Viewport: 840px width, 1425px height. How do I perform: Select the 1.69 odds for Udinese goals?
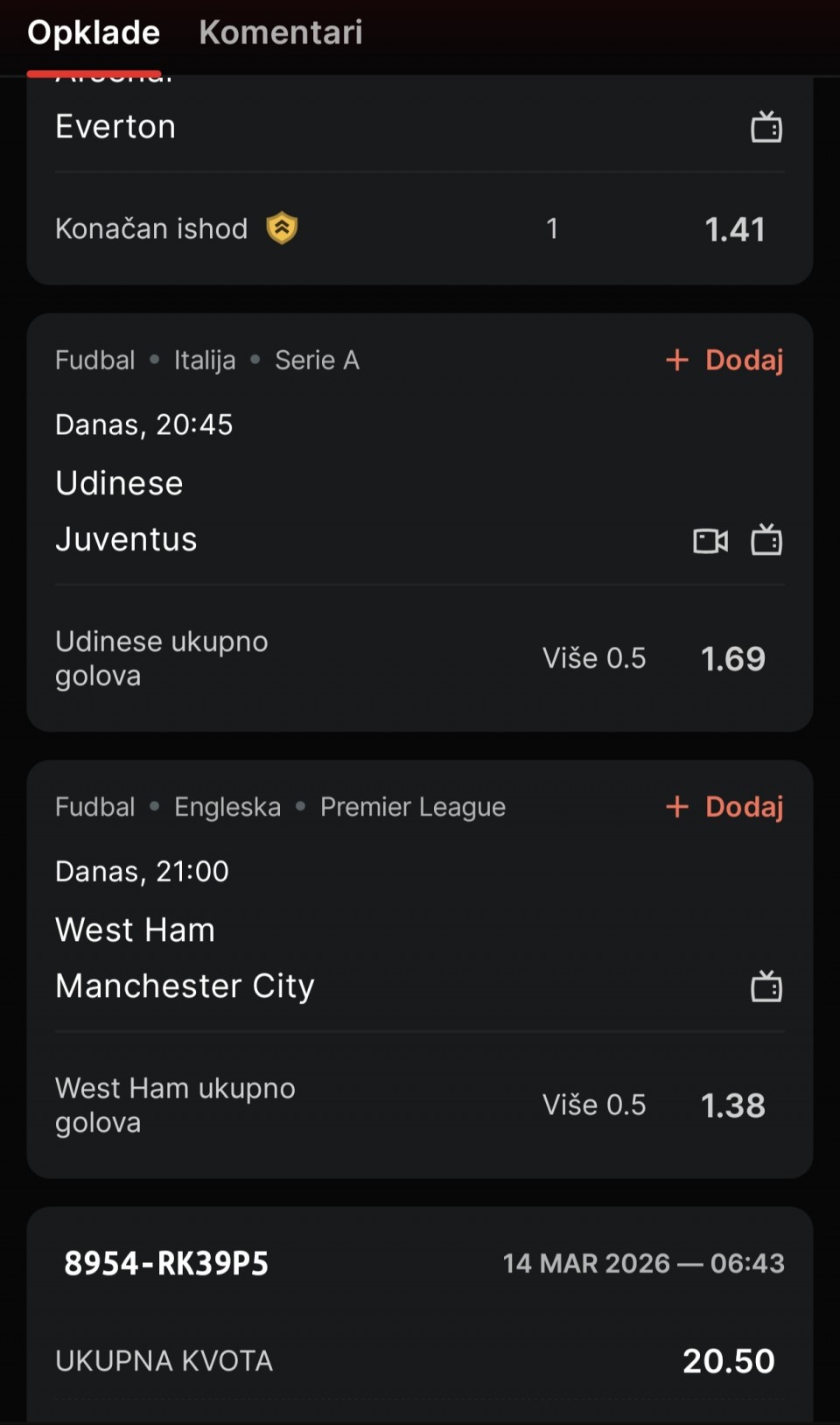coord(732,658)
